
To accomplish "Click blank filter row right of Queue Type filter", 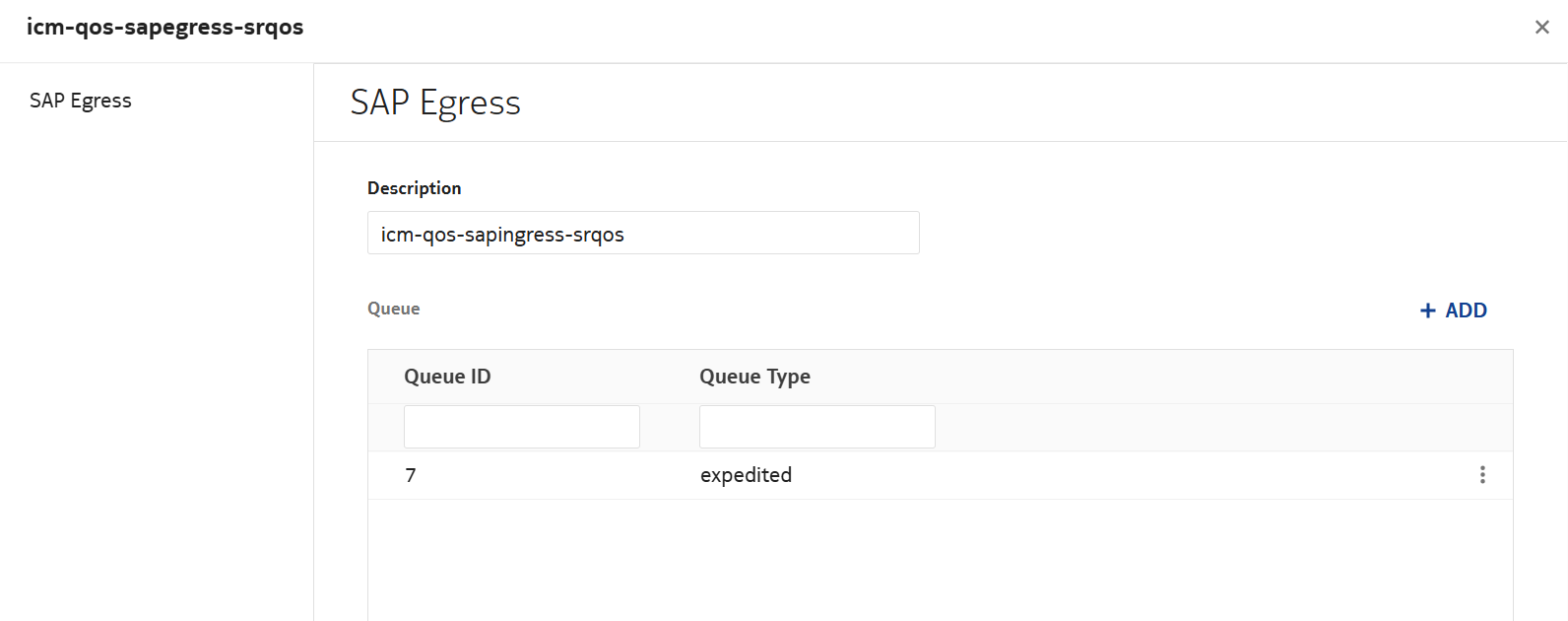I will click(x=1221, y=427).
